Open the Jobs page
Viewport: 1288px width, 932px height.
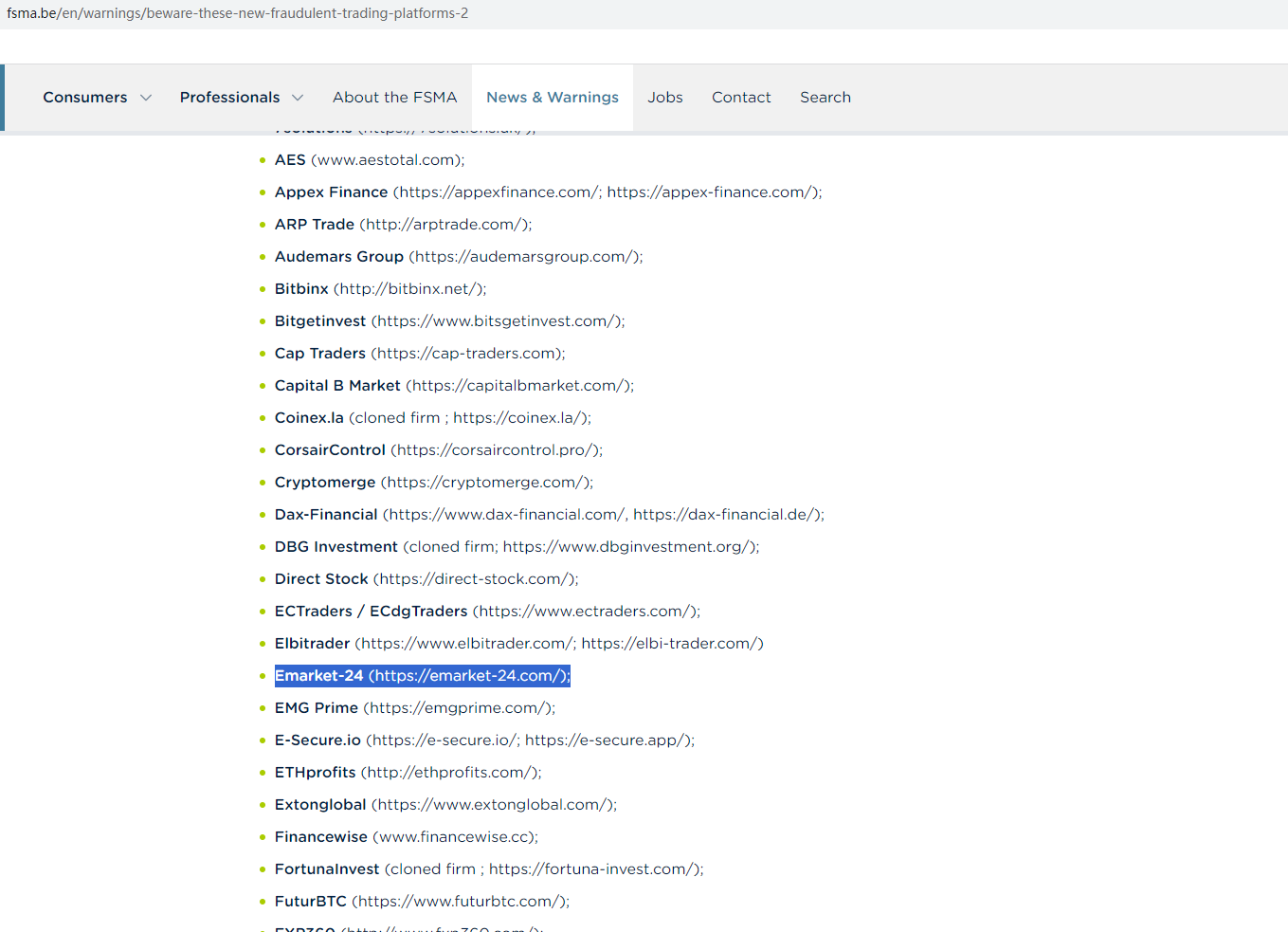pyautogui.click(x=664, y=98)
